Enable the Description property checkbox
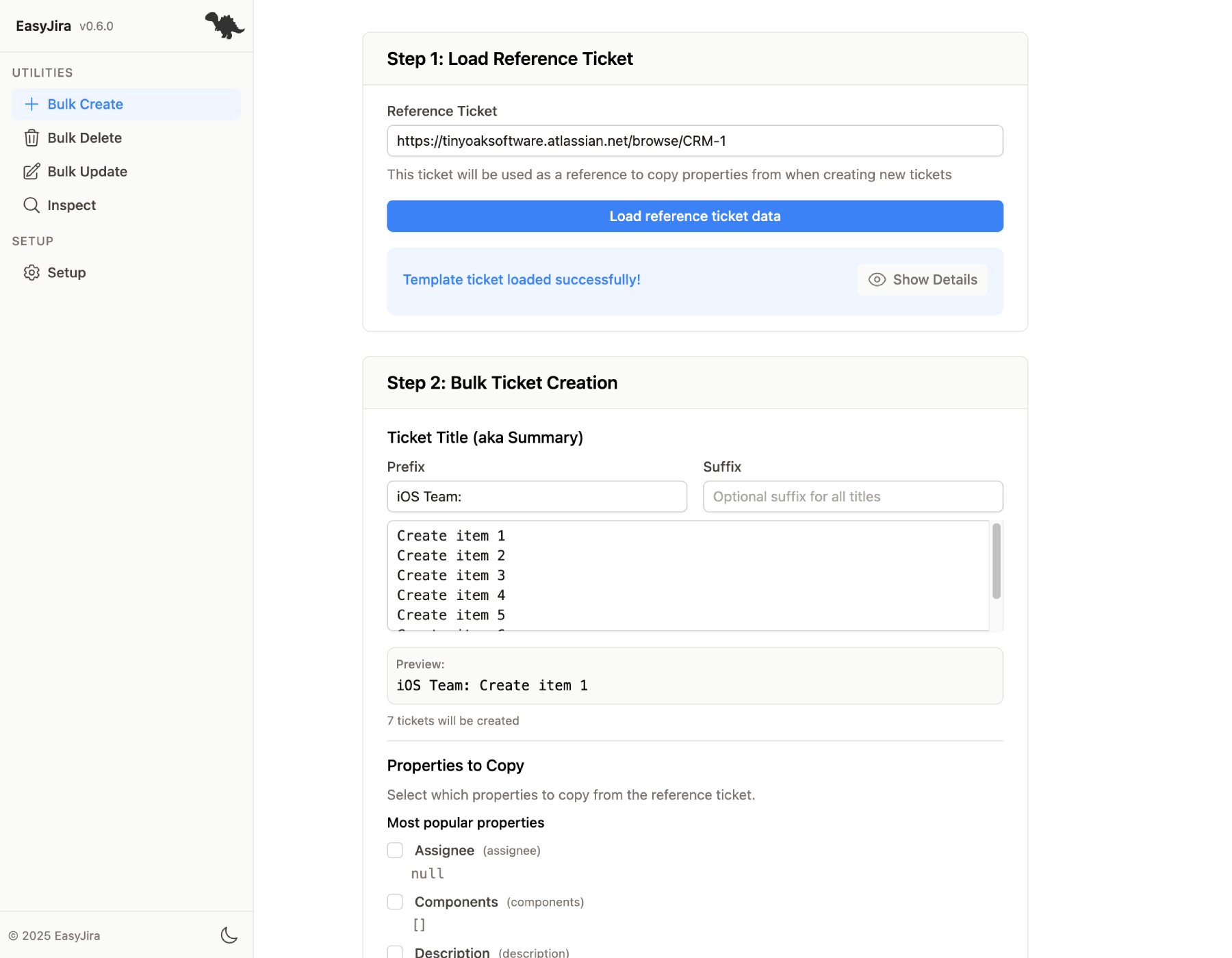Screen dimensions: 1232x958 pos(395,951)
